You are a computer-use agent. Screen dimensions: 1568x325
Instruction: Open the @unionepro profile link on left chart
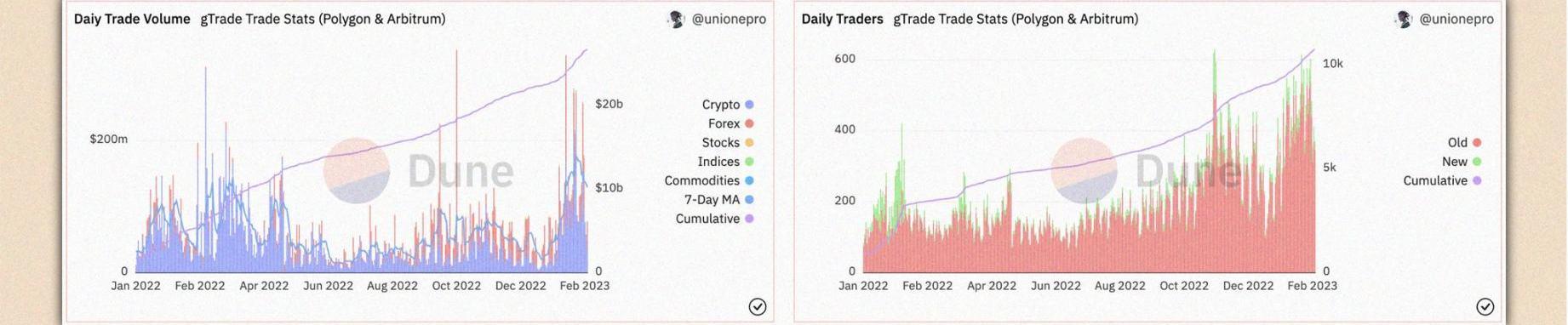[729, 19]
